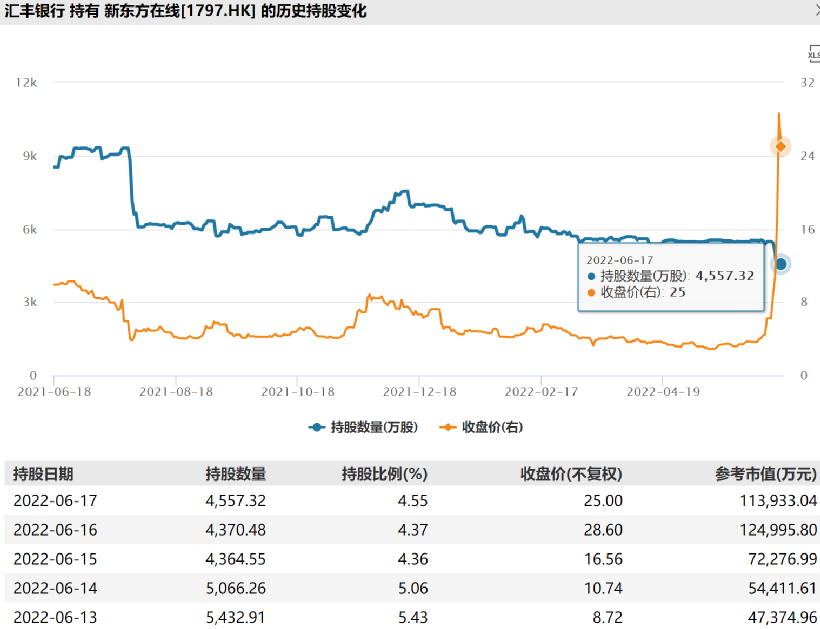Select the 持股日期 column header
820x629 pixels.
click(43, 474)
